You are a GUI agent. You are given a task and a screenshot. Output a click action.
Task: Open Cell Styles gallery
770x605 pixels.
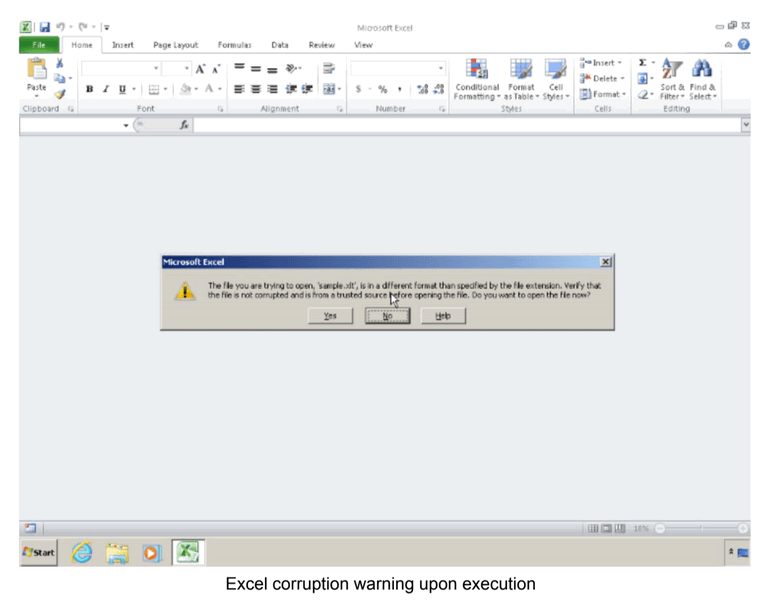pos(556,80)
